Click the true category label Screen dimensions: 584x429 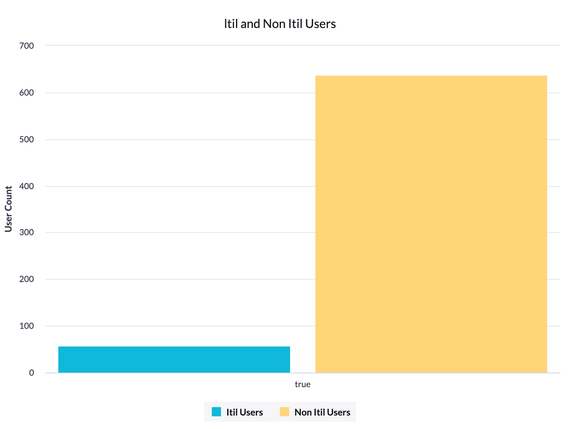click(302, 384)
